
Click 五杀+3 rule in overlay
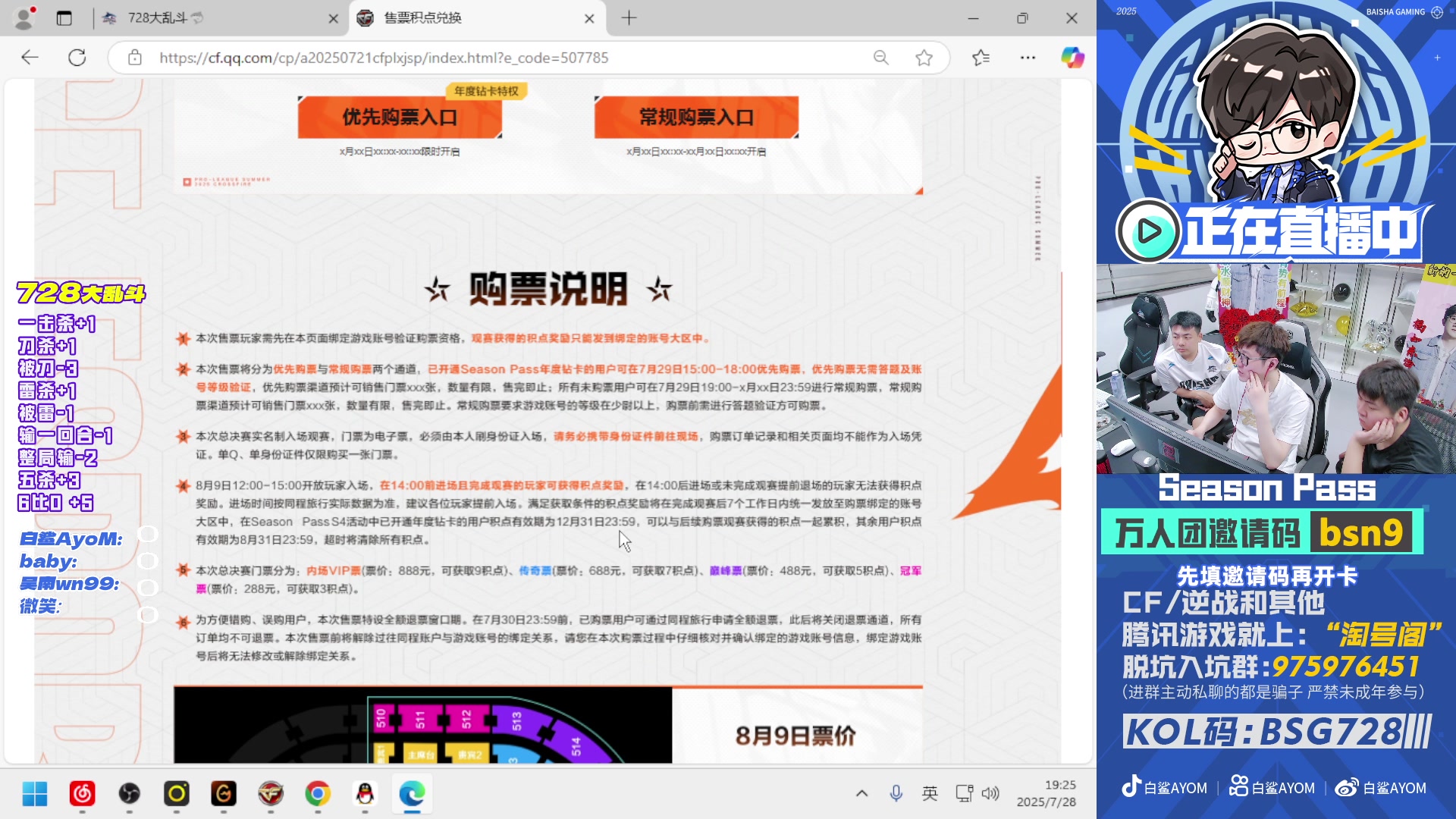(x=49, y=480)
